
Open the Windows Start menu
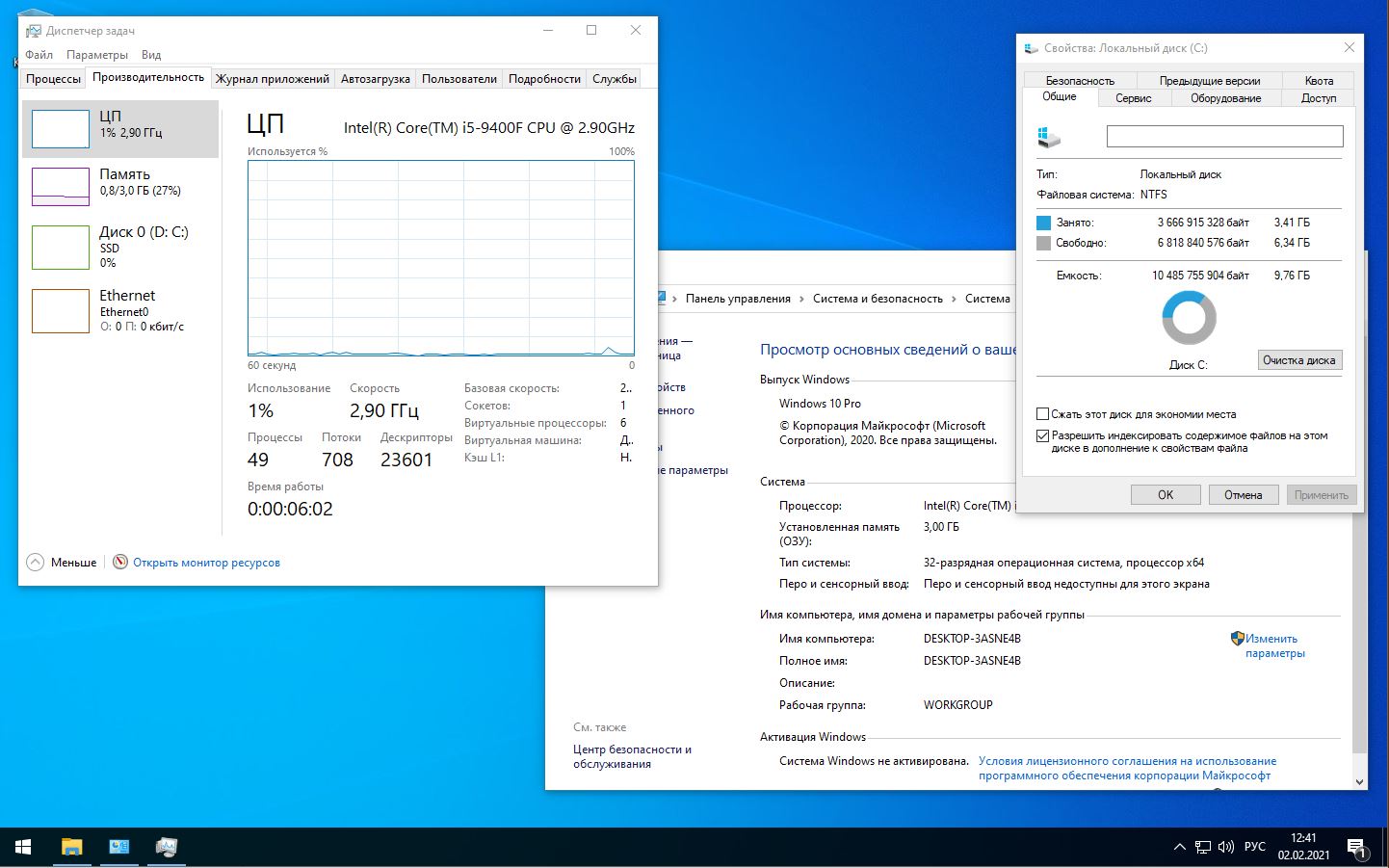pos(23,847)
